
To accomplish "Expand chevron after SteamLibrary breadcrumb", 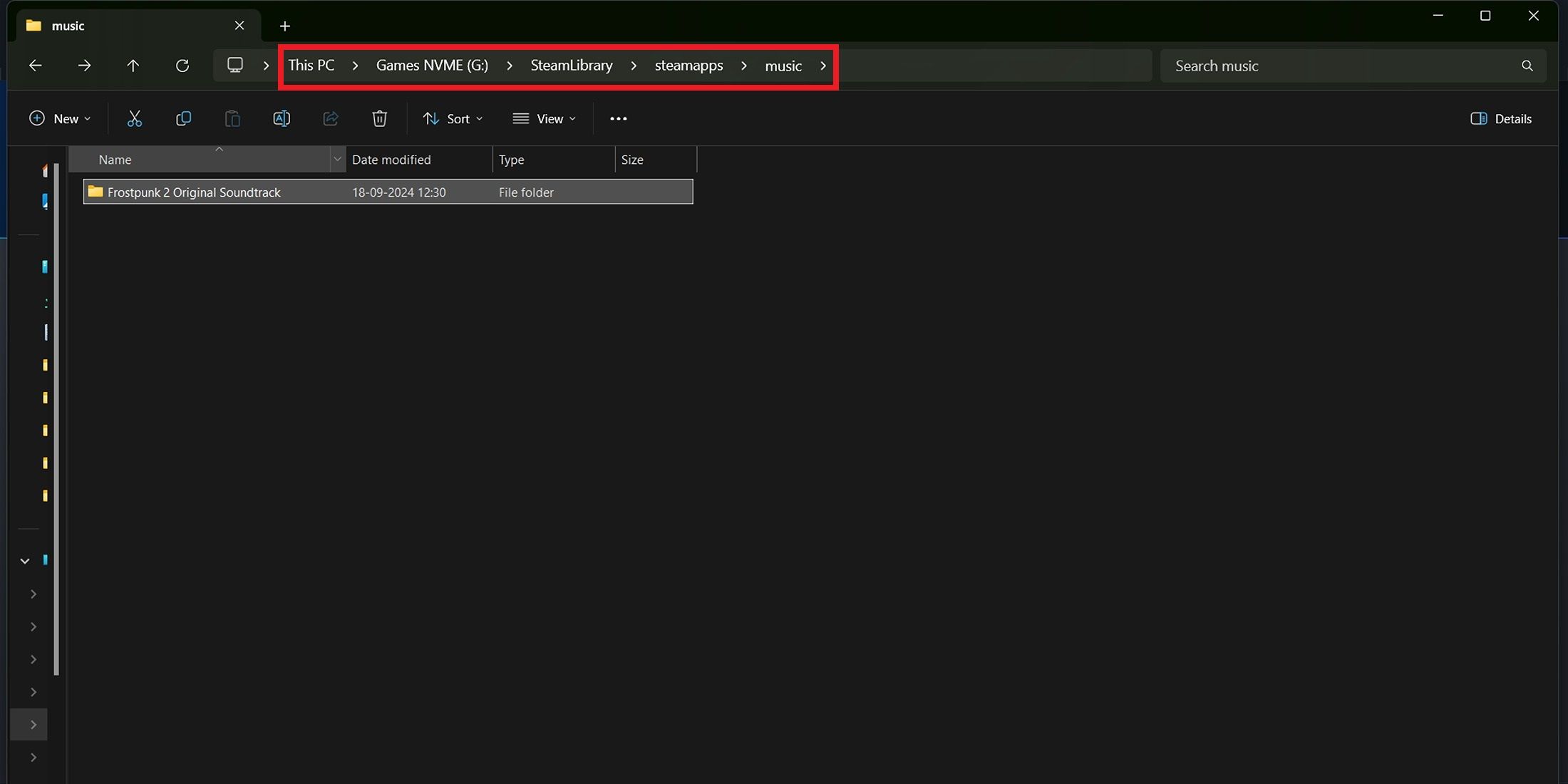I will pyautogui.click(x=633, y=66).
